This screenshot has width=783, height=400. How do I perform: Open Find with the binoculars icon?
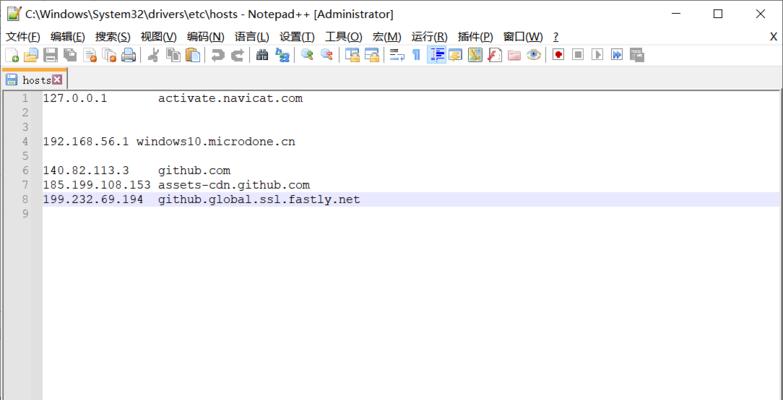[x=262, y=55]
